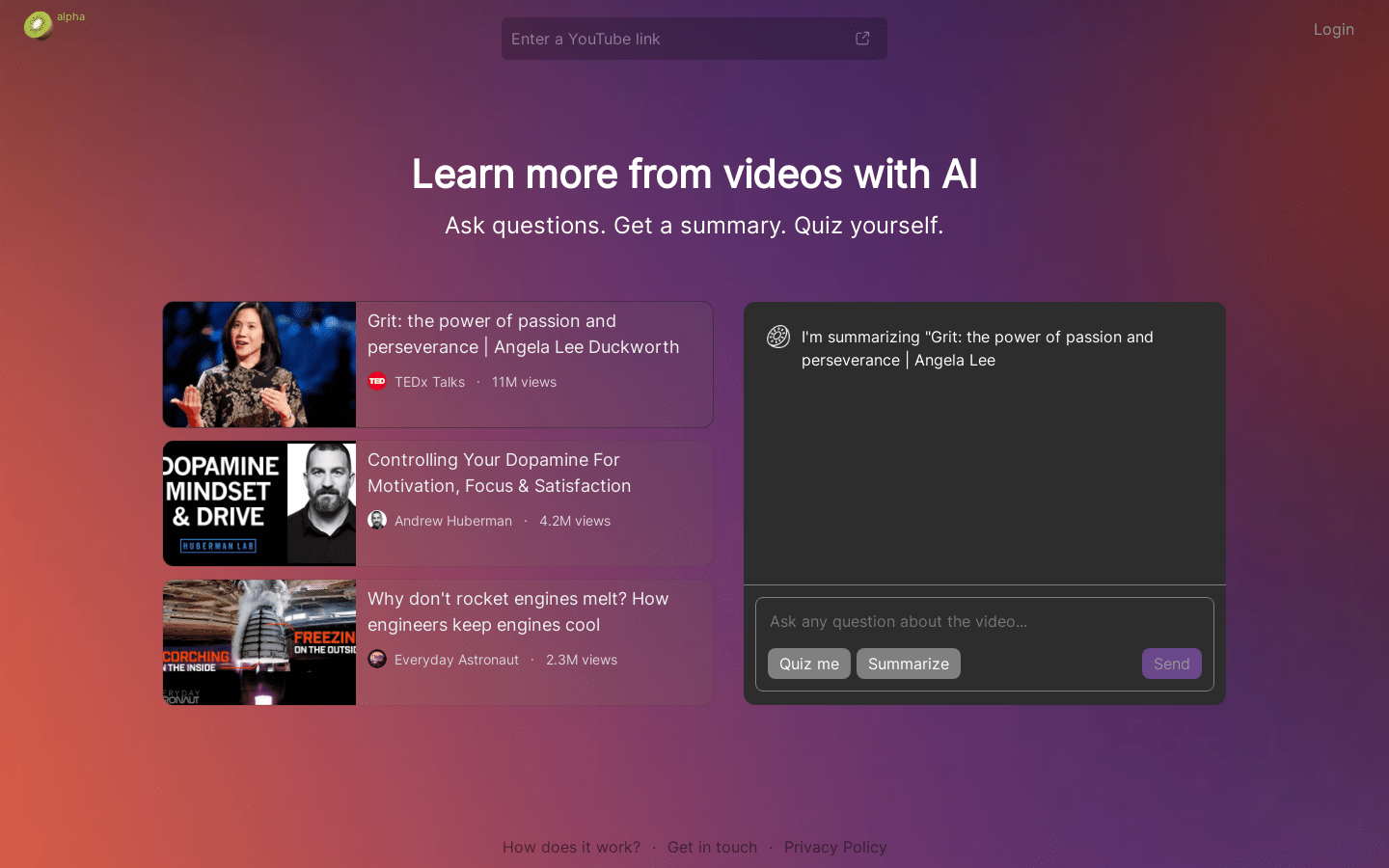Open the rocket engines video thumbnail
The width and height of the screenshot is (1389, 868).
pos(259,642)
